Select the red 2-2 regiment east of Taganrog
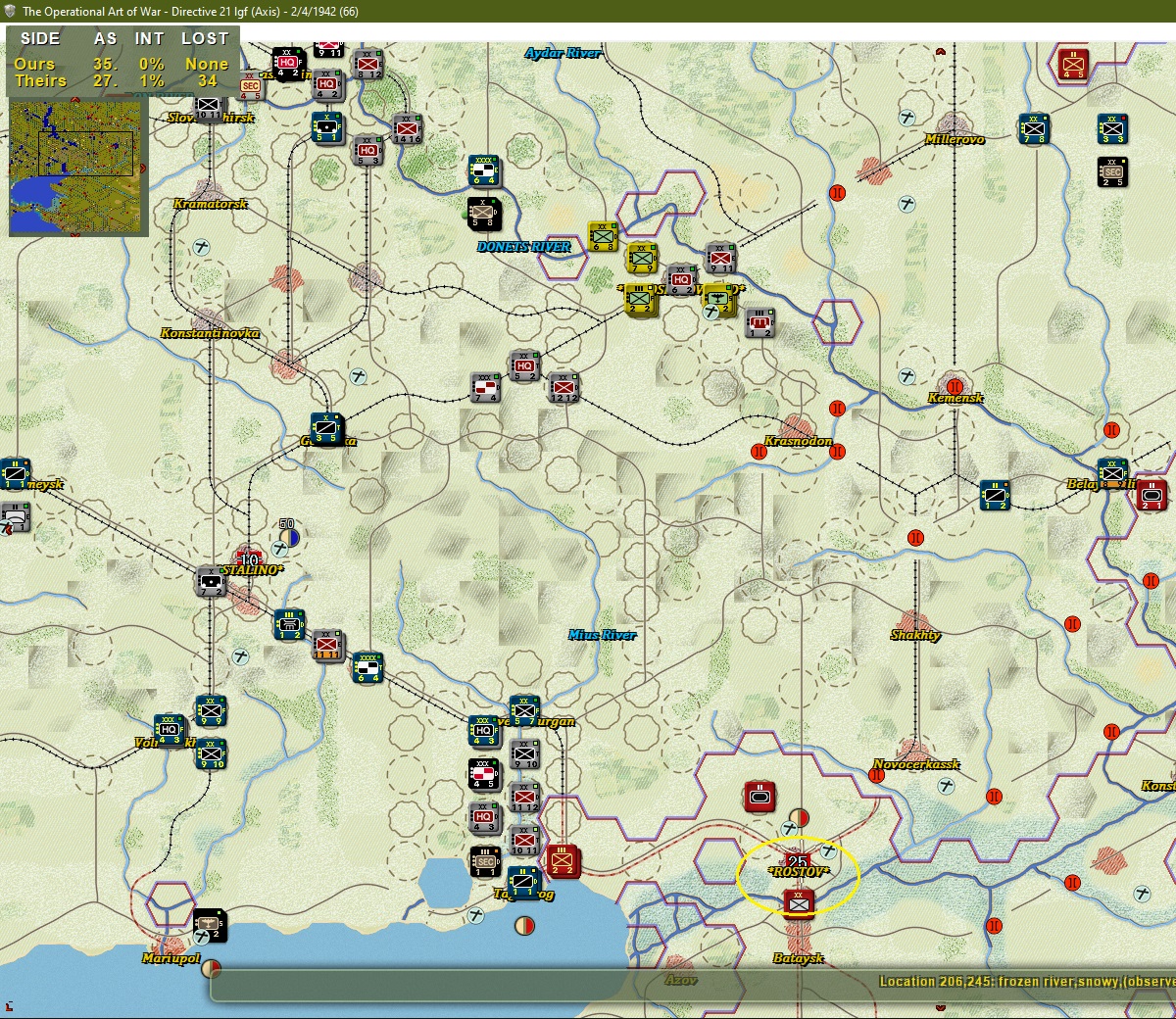The height and width of the screenshot is (1019, 1176). tap(563, 860)
